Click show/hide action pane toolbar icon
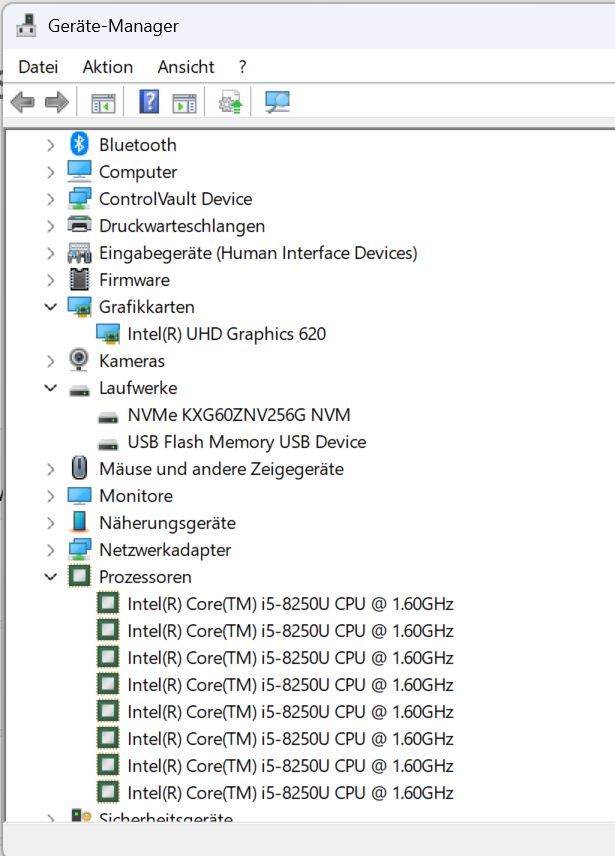This screenshot has height=856, width=615. tap(184, 102)
